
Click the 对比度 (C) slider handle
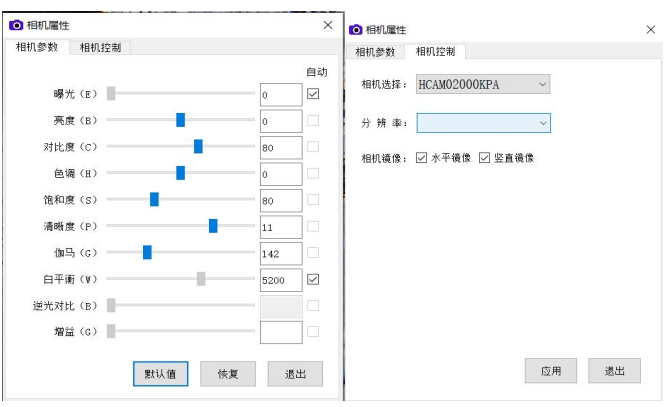(198, 147)
